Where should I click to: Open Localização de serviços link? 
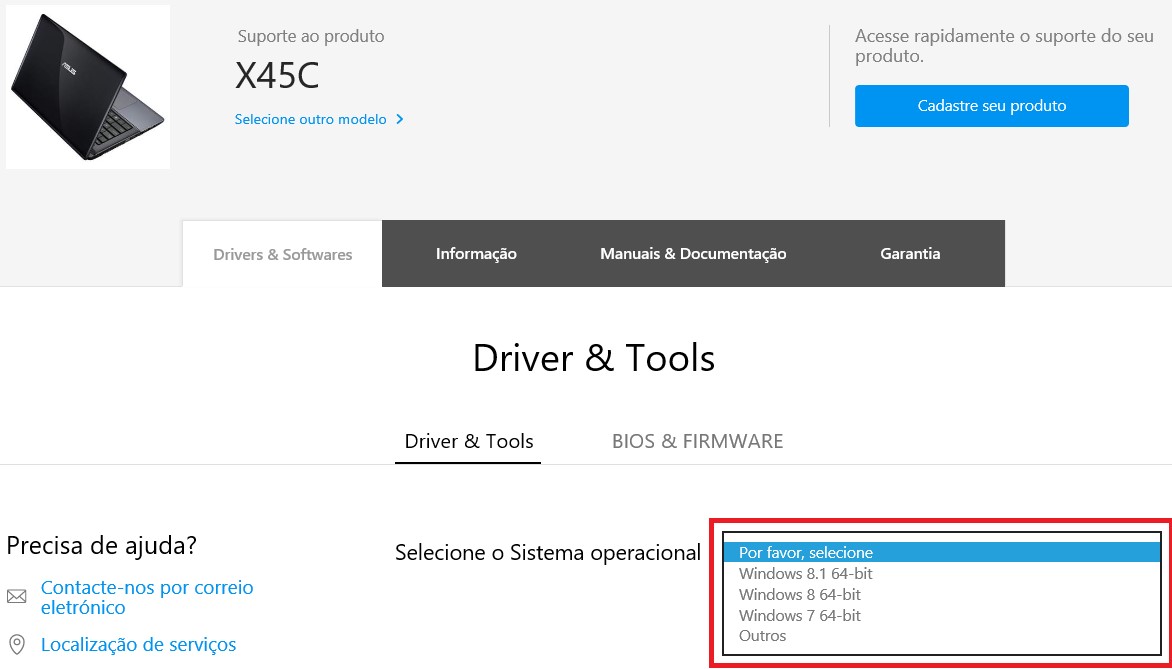pos(138,644)
